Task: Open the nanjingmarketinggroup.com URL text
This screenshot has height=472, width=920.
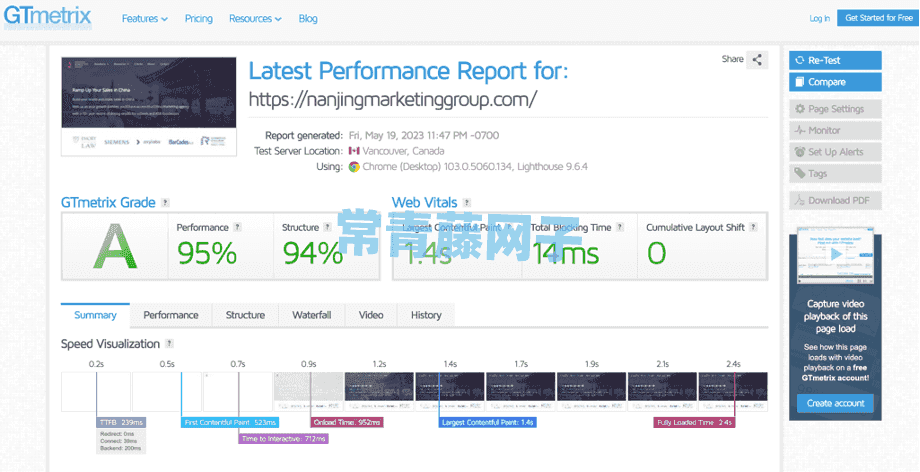Action: [x=393, y=99]
